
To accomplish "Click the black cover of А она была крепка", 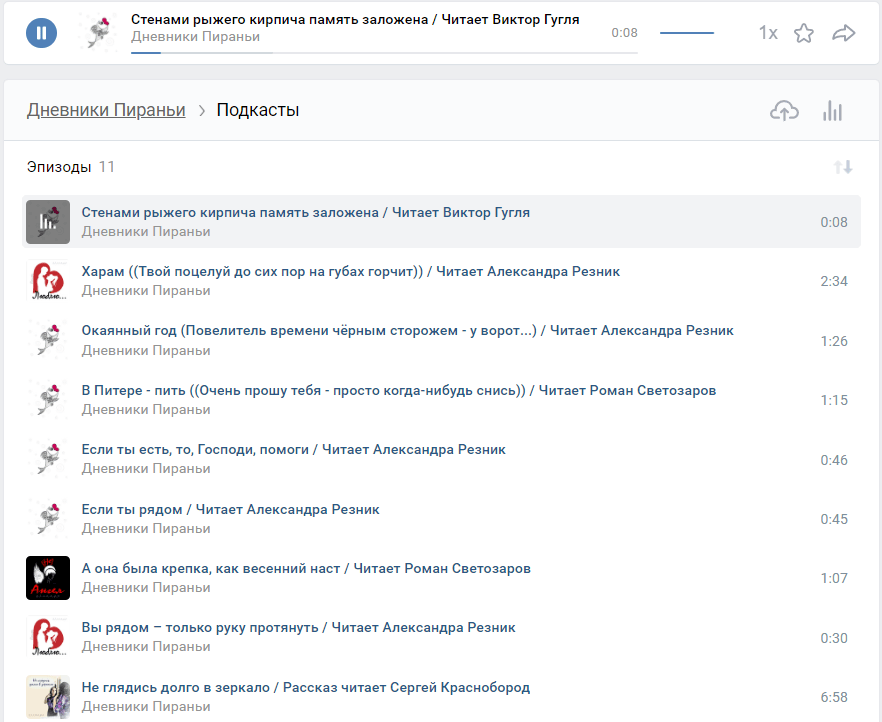I will click(x=48, y=578).
